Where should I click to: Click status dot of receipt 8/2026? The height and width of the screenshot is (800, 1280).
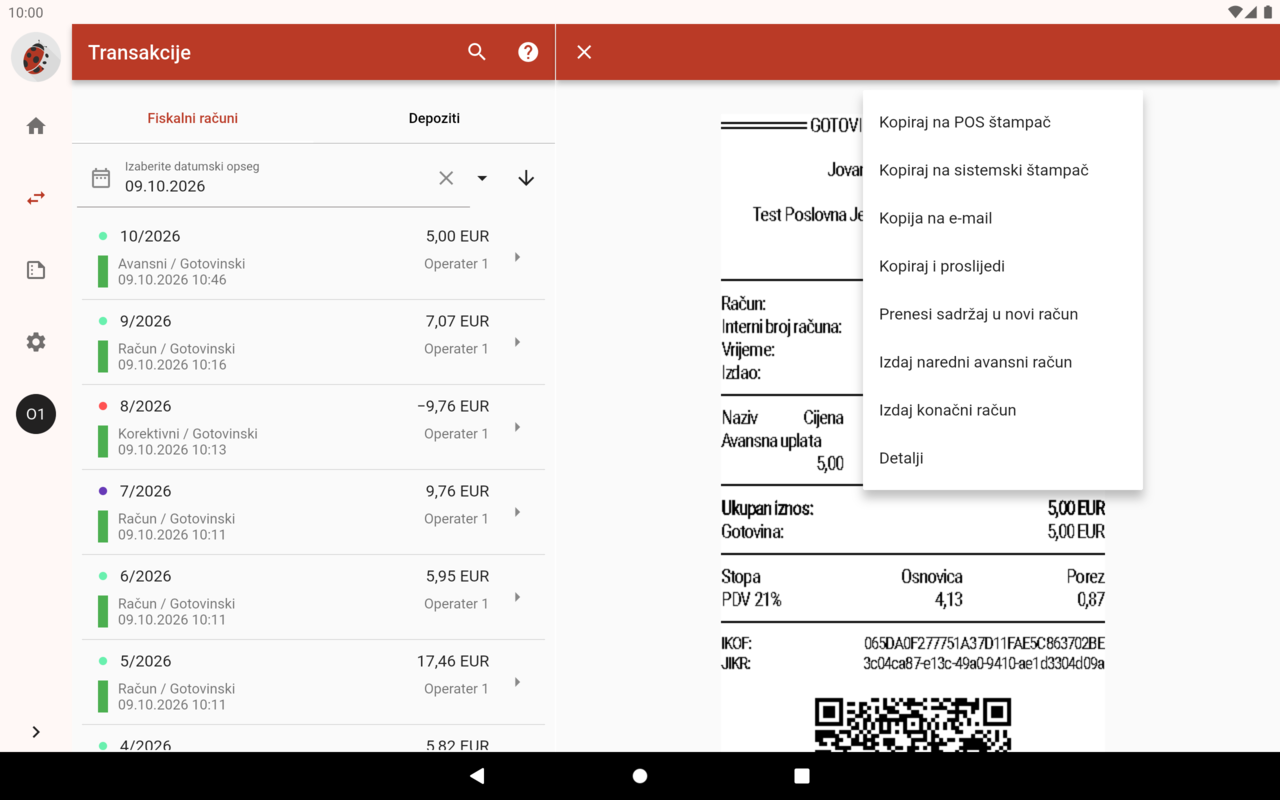(x=103, y=406)
